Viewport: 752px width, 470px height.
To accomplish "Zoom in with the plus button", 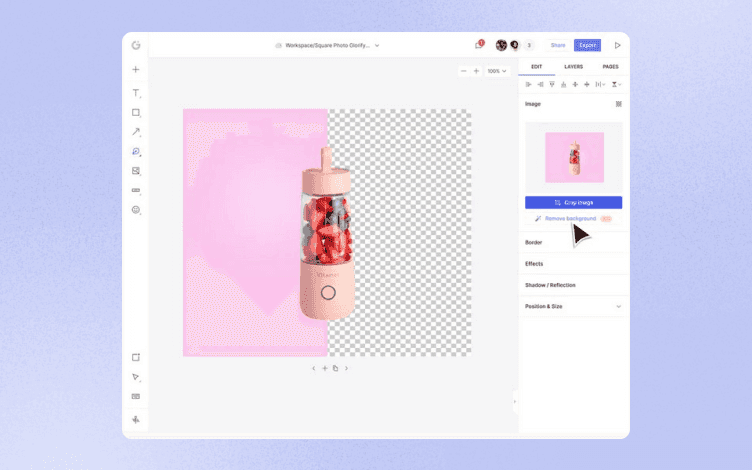I will [x=476, y=71].
